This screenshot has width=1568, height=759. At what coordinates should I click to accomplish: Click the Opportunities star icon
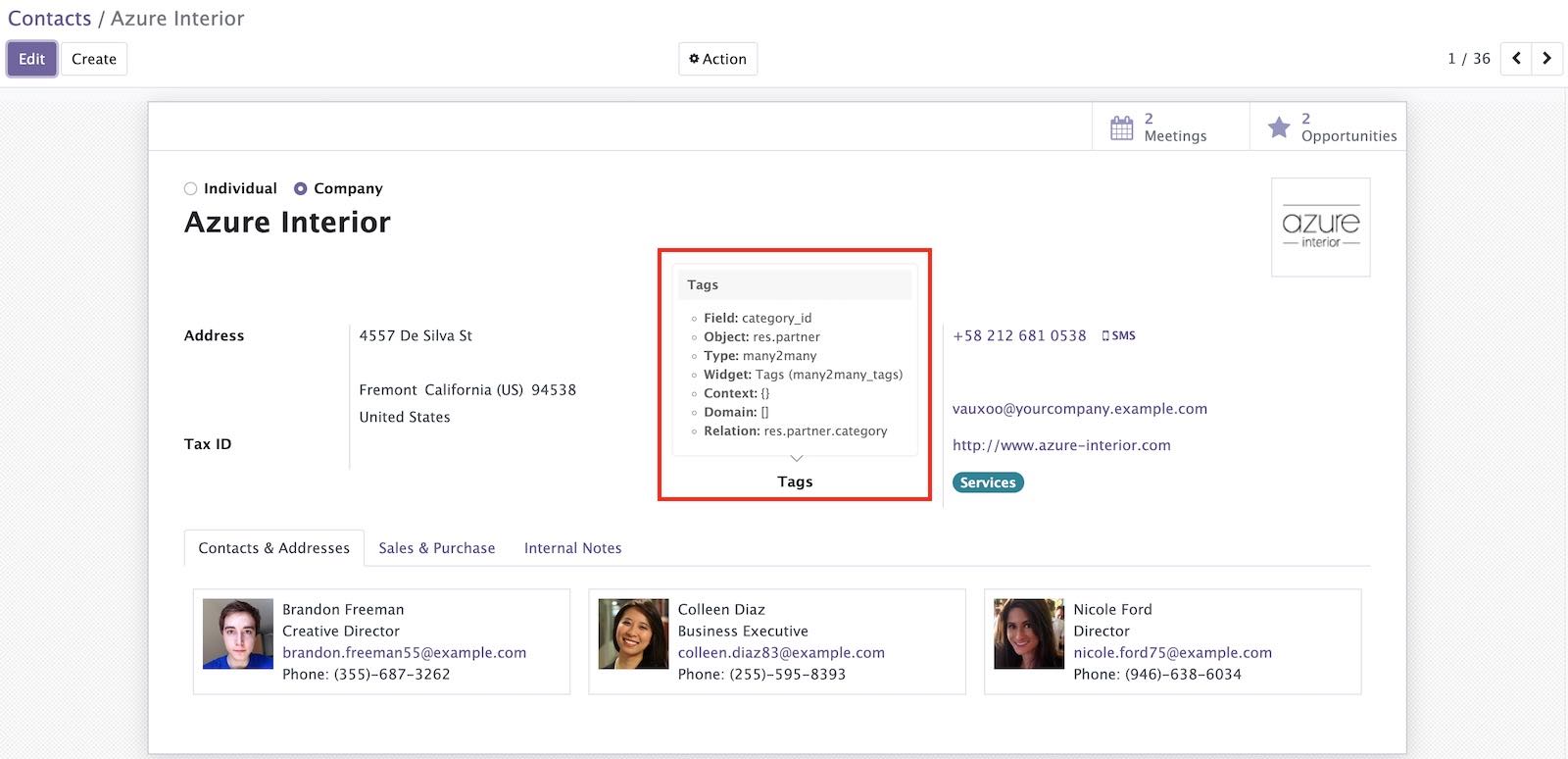coord(1278,127)
